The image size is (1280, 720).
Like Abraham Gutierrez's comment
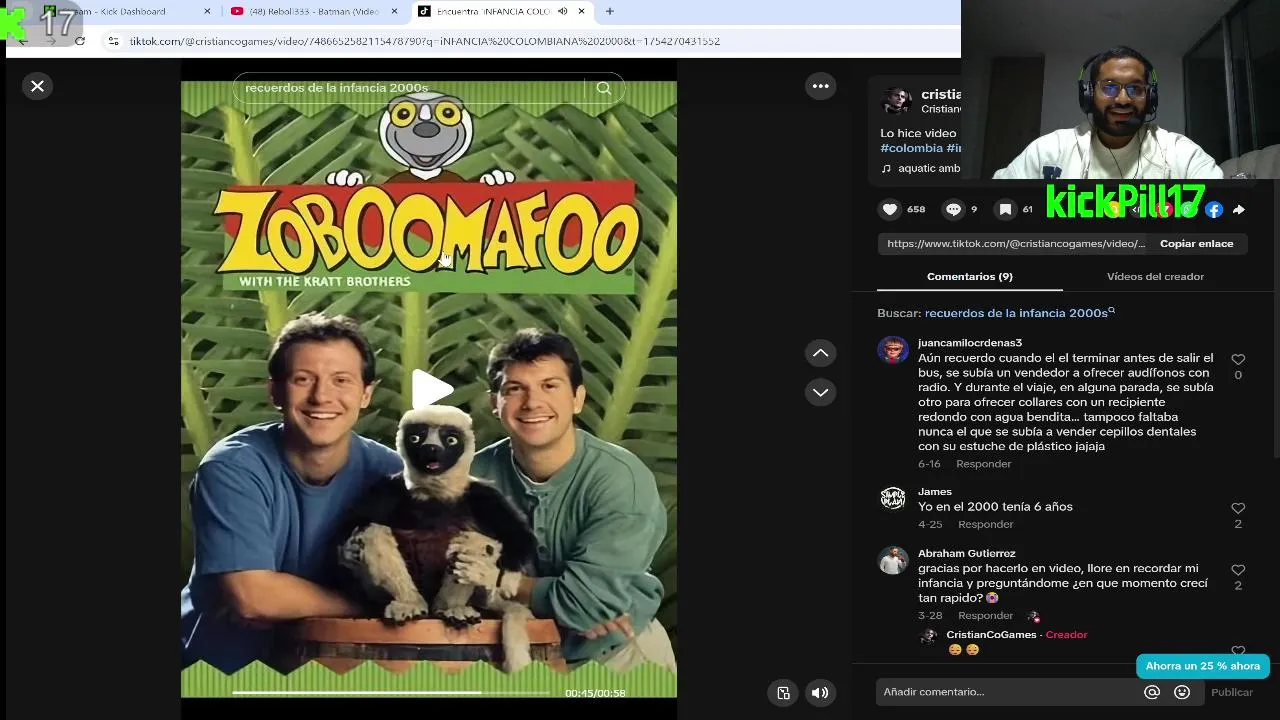(x=1238, y=570)
